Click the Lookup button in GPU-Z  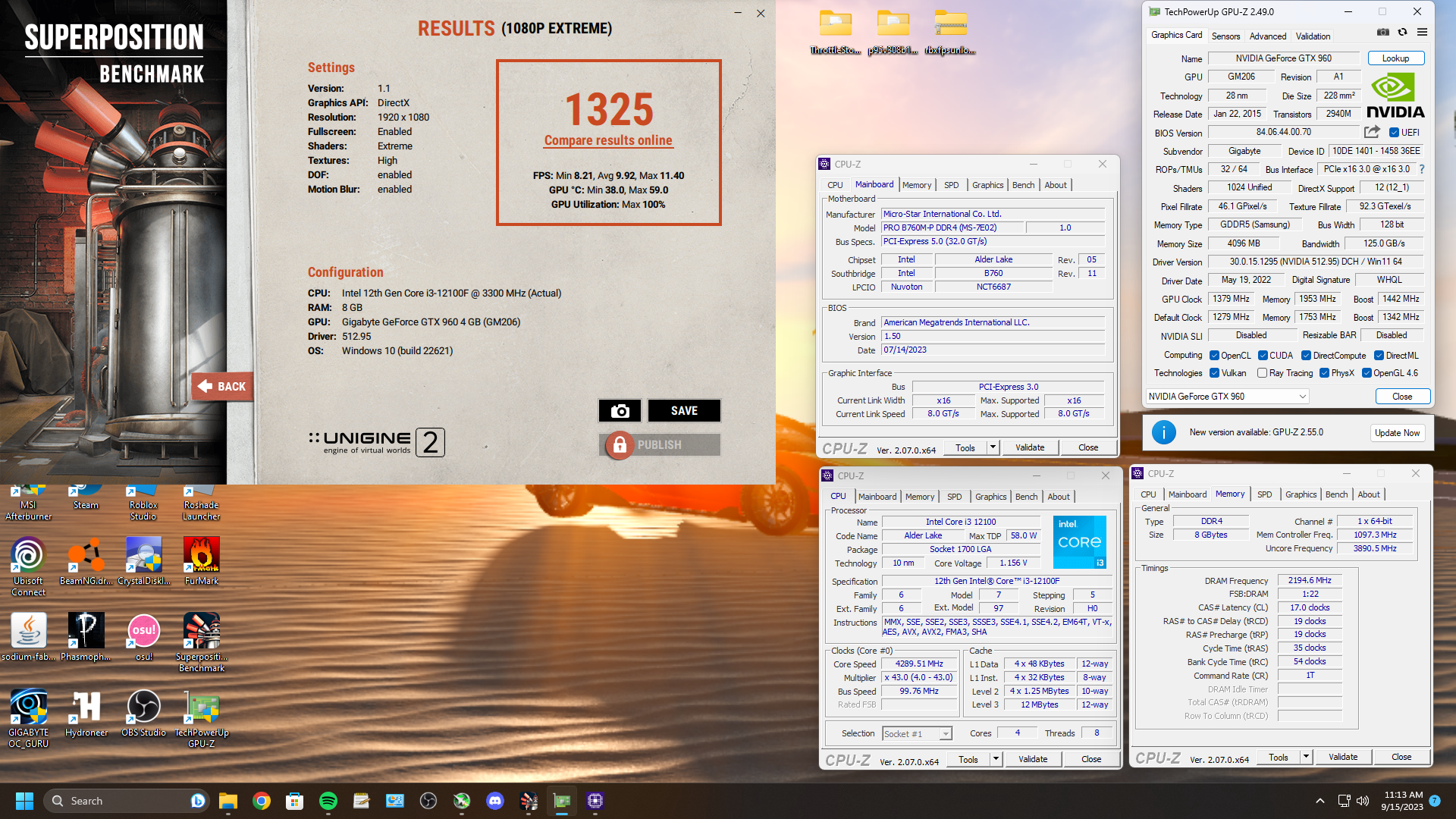coord(1395,58)
